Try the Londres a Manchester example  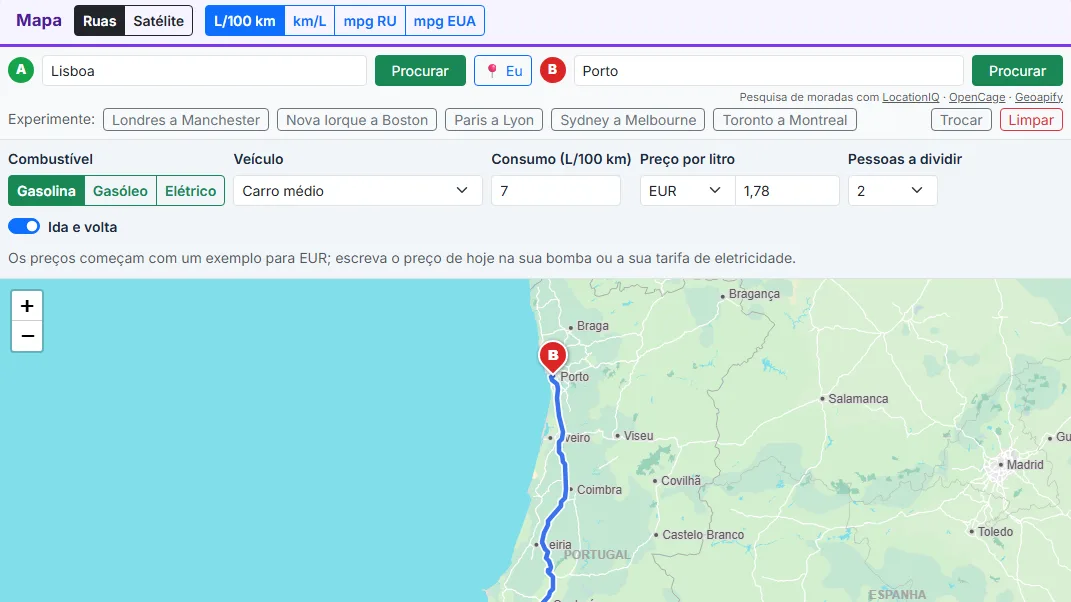point(186,120)
